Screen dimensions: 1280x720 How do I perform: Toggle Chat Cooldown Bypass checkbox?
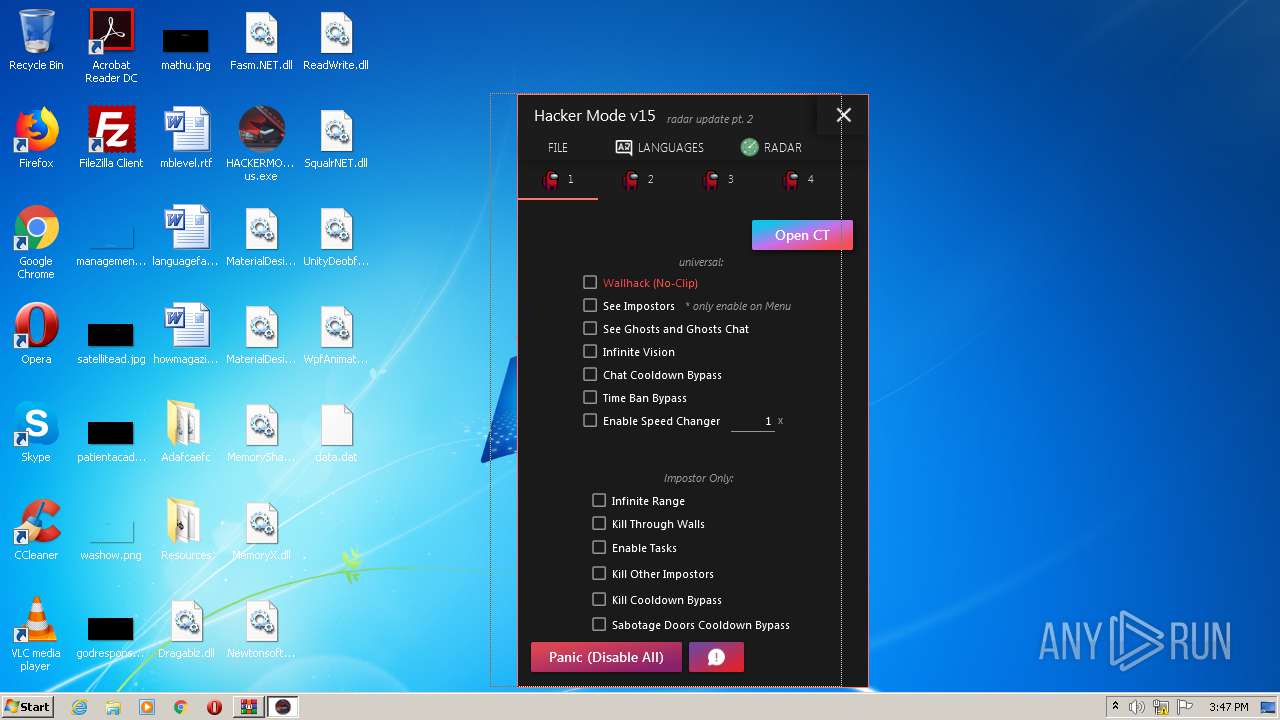pos(590,375)
